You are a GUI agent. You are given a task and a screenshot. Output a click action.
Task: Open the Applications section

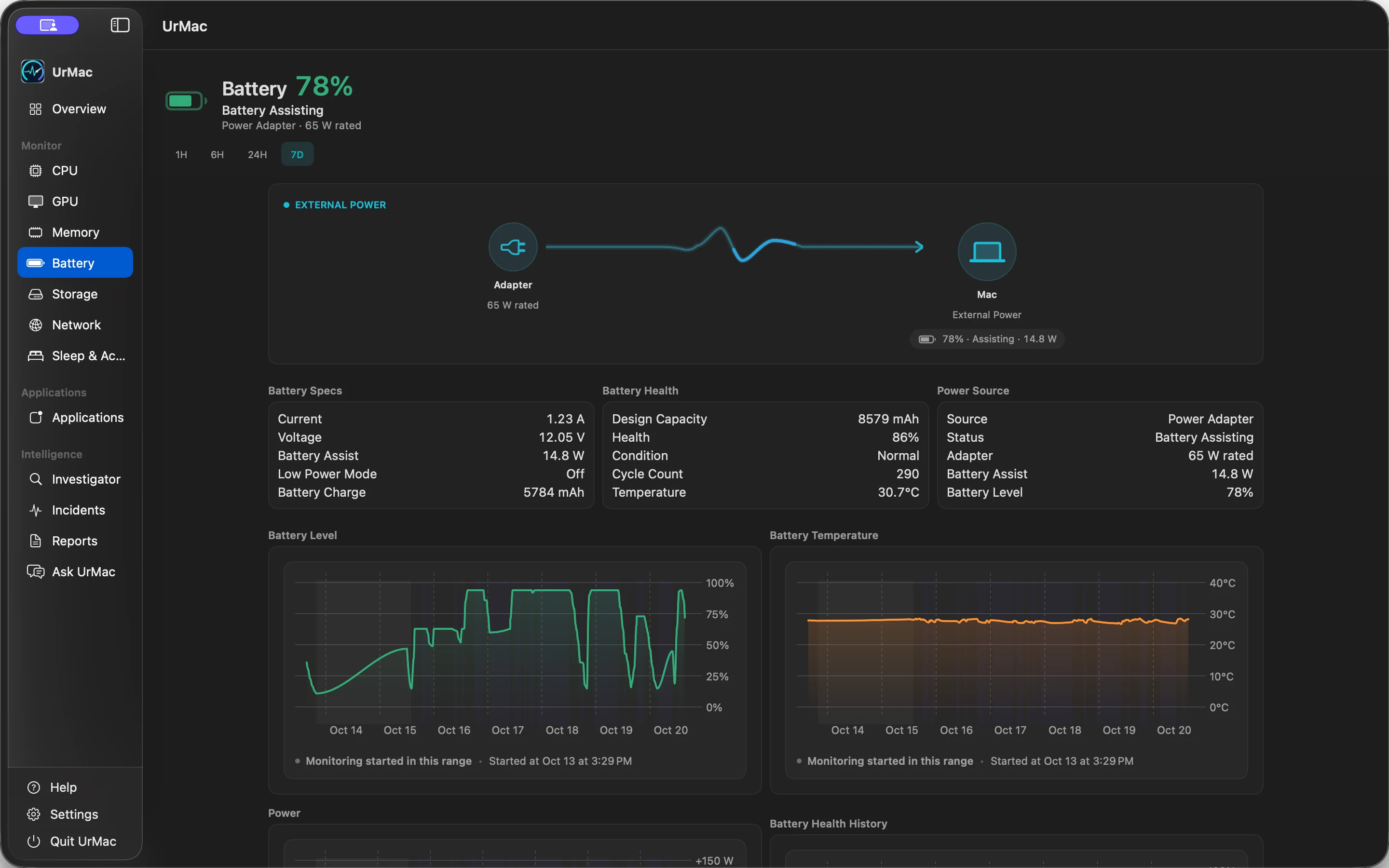[x=75, y=417]
